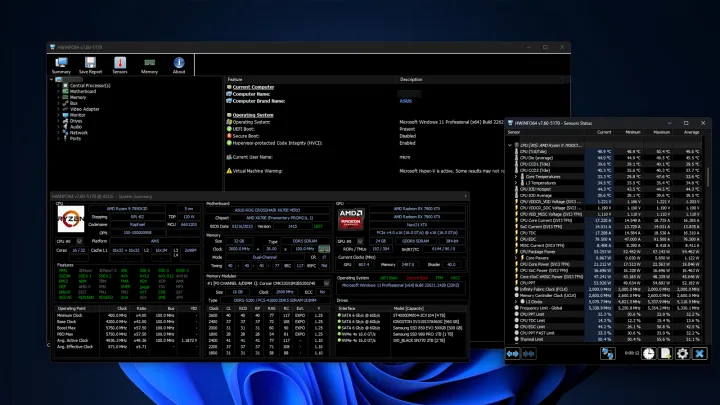The width and height of the screenshot is (720, 405).
Task: Select the Current User Name row
Action: click(x=254, y=157)
